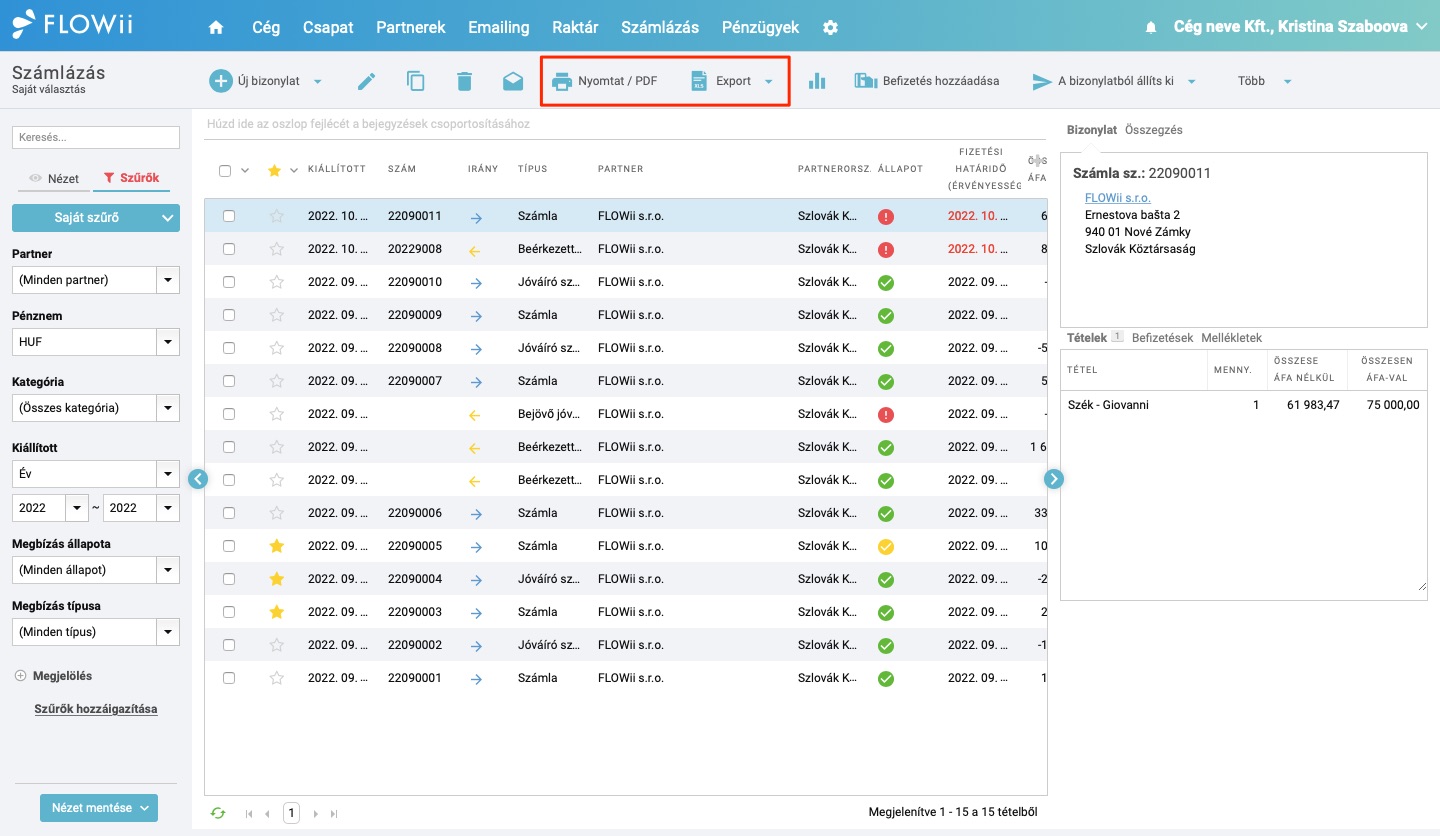Screen dimensions: 1440x836
Task: Go to the home icon in top navigation
Action: (x=216, y=28)
